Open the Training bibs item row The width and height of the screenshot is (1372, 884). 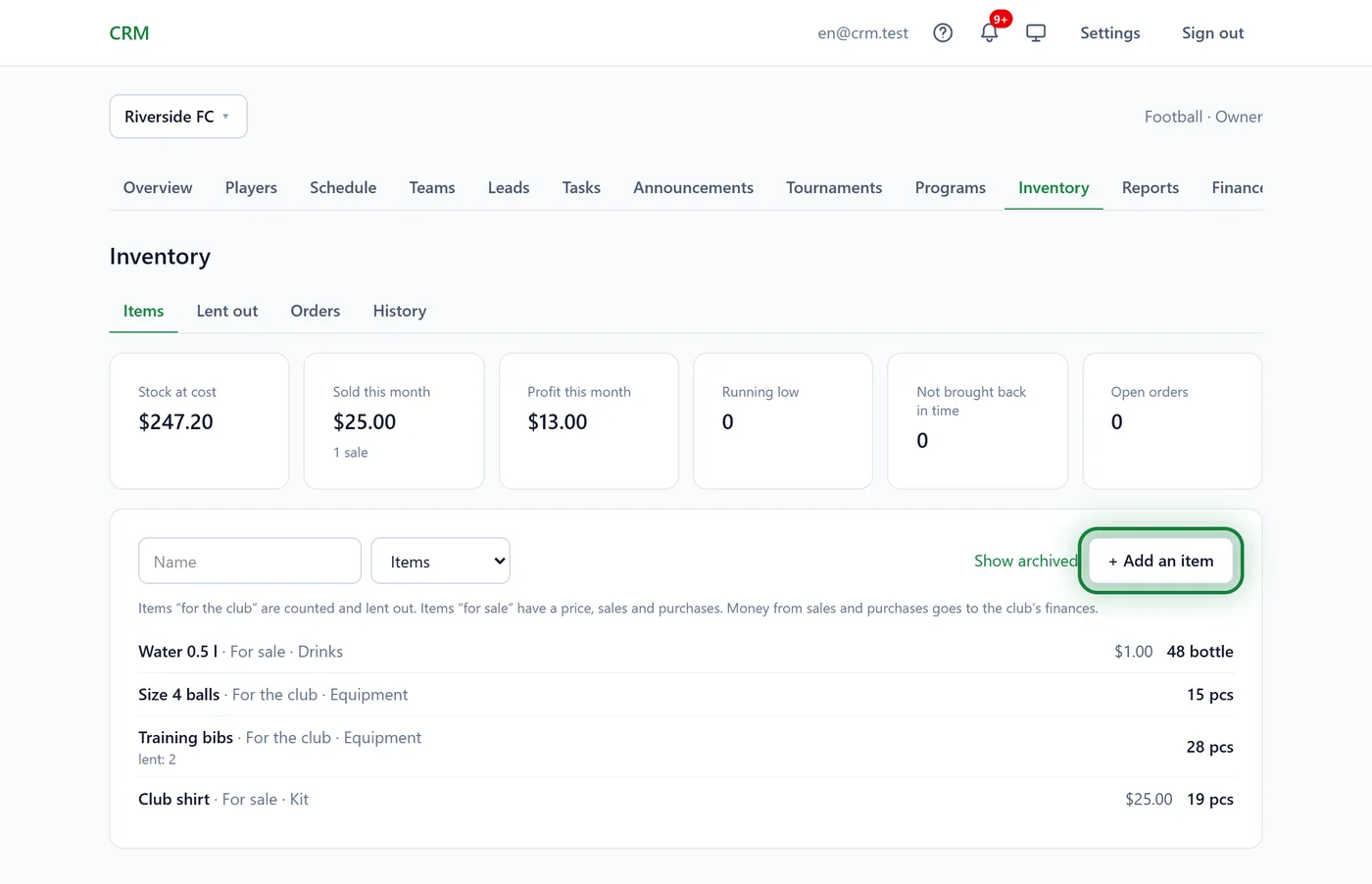pyautogui.click(x=686, y=747)
